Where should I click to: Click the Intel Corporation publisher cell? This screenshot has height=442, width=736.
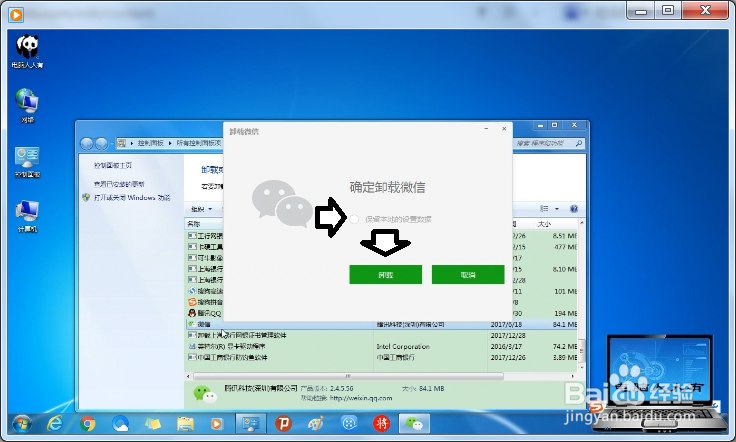tap(403, 346)
